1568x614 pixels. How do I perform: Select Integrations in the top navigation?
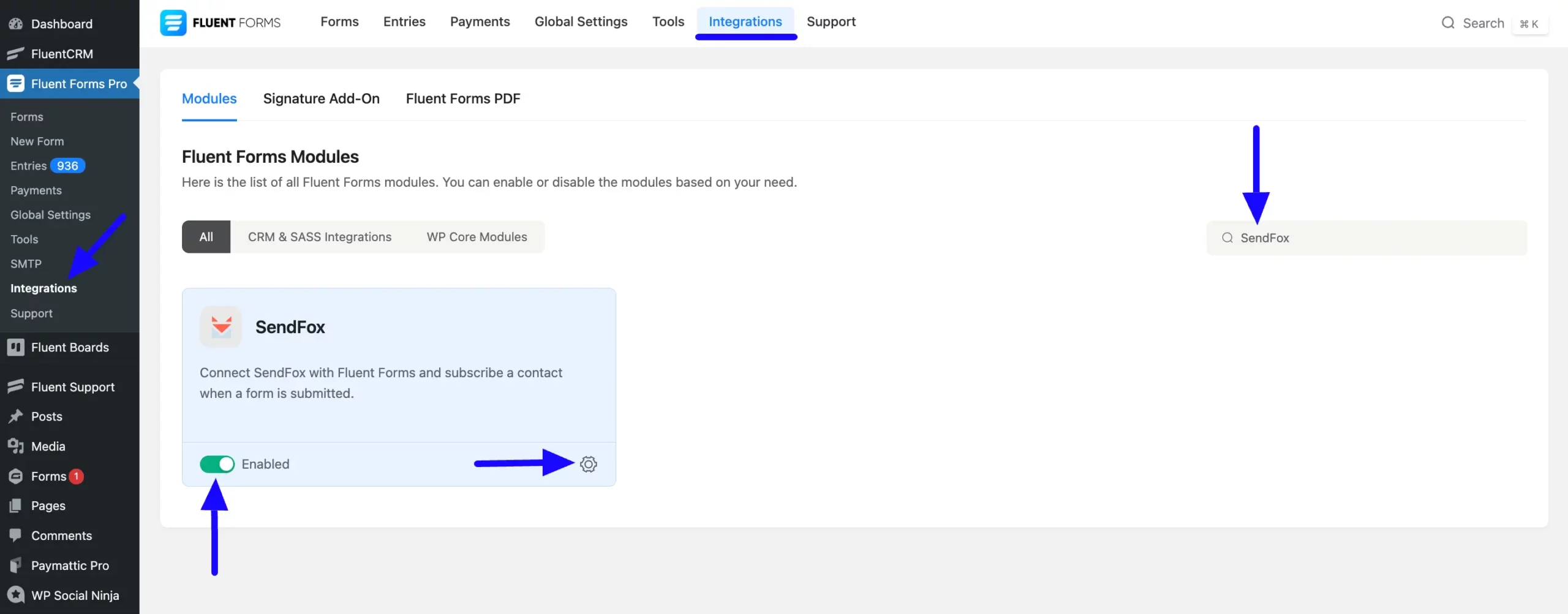point(745,21)
